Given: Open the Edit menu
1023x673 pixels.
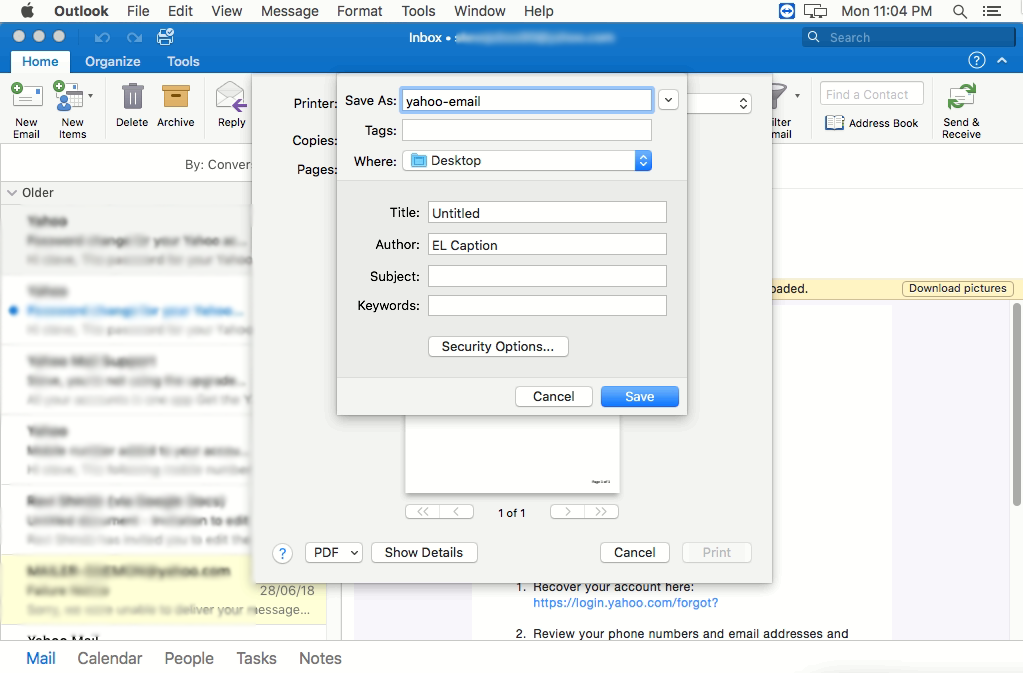Looking at the screenshot, I should pyautogui.click(x=180, y=11).
